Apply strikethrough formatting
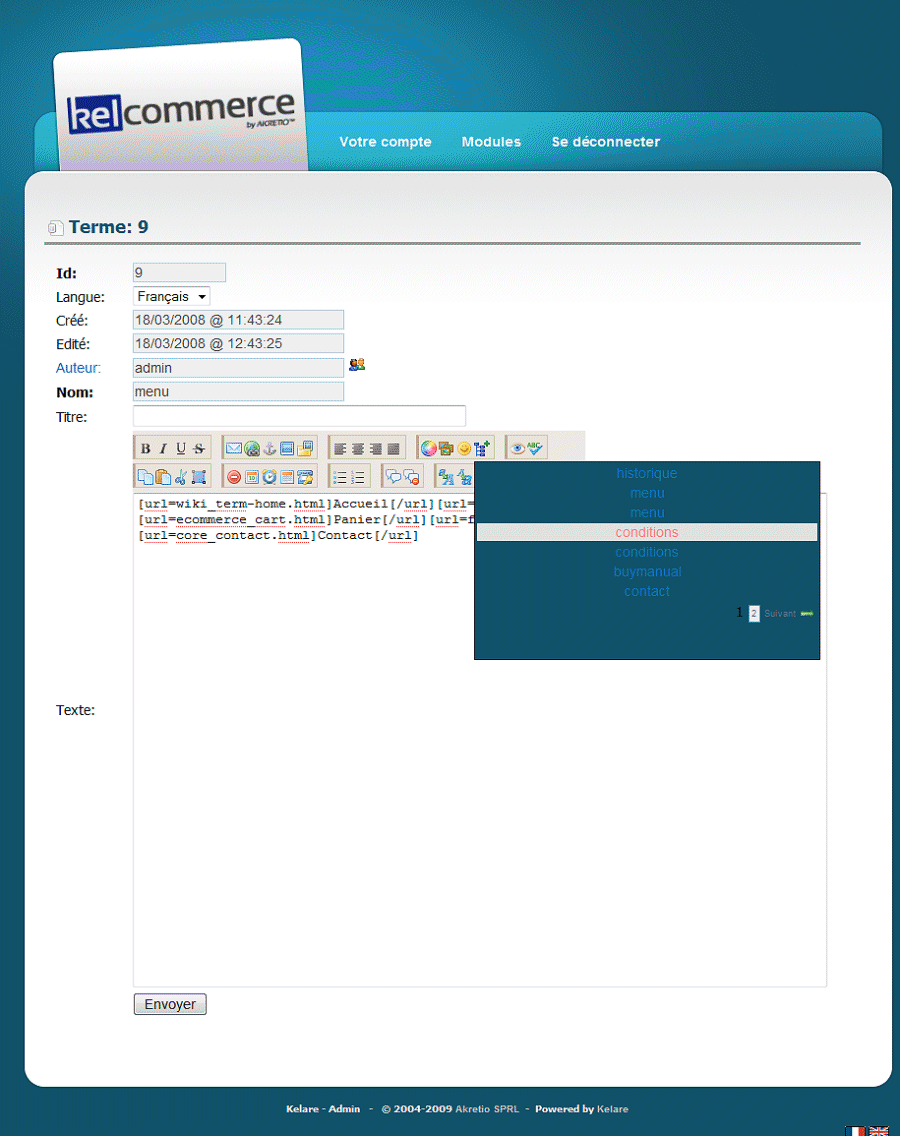The width and height of the screenshot is (900, 1136). click(x=199, y=449)
